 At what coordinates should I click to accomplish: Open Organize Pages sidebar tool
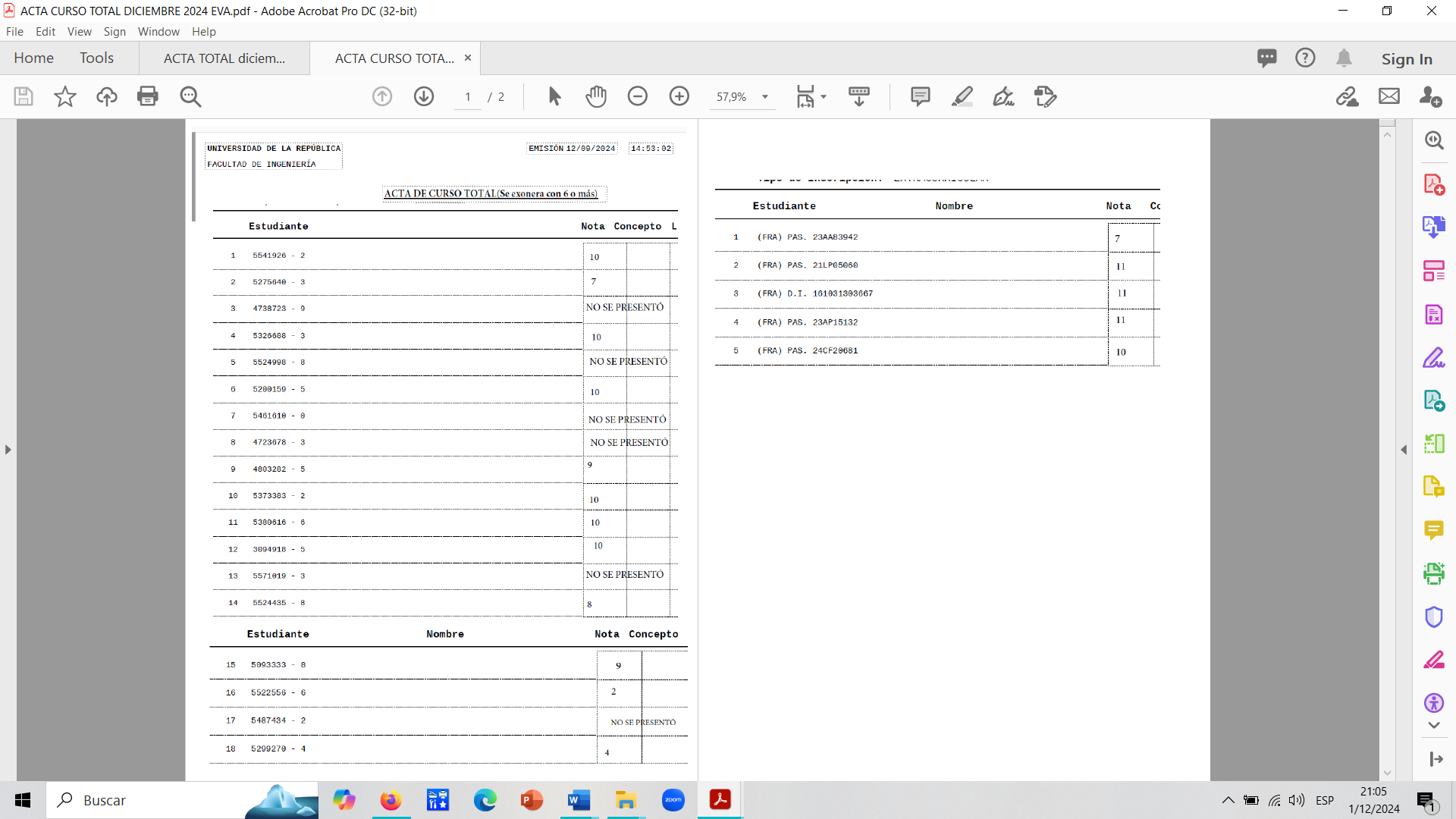click(x=1434, y=271)
